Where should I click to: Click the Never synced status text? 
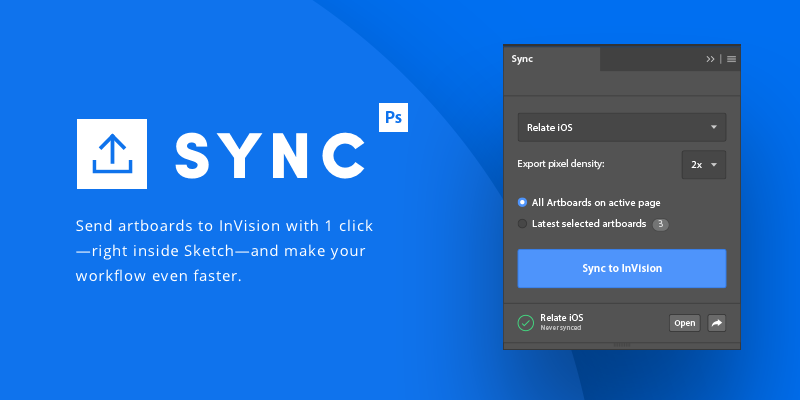point(561,328)
